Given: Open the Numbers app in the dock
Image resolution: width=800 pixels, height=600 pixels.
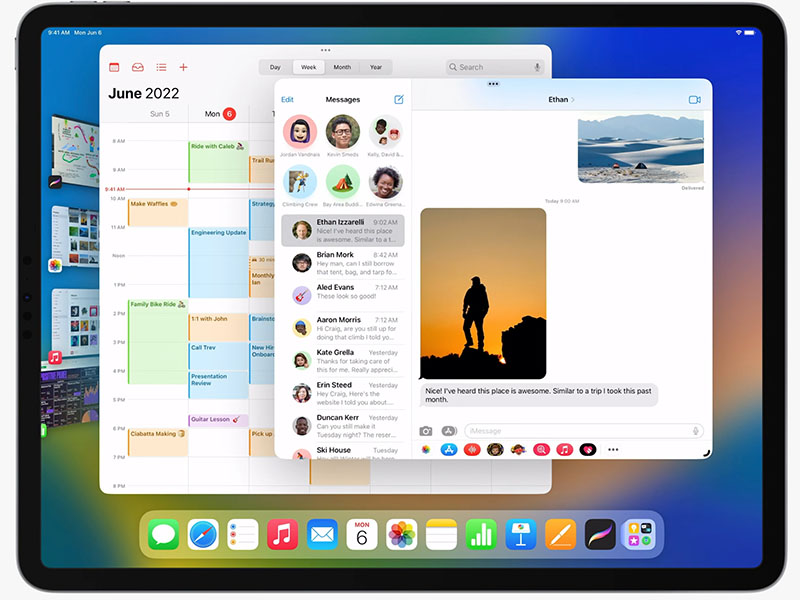Looking at the screenshot, I should [x=481, y=534].
